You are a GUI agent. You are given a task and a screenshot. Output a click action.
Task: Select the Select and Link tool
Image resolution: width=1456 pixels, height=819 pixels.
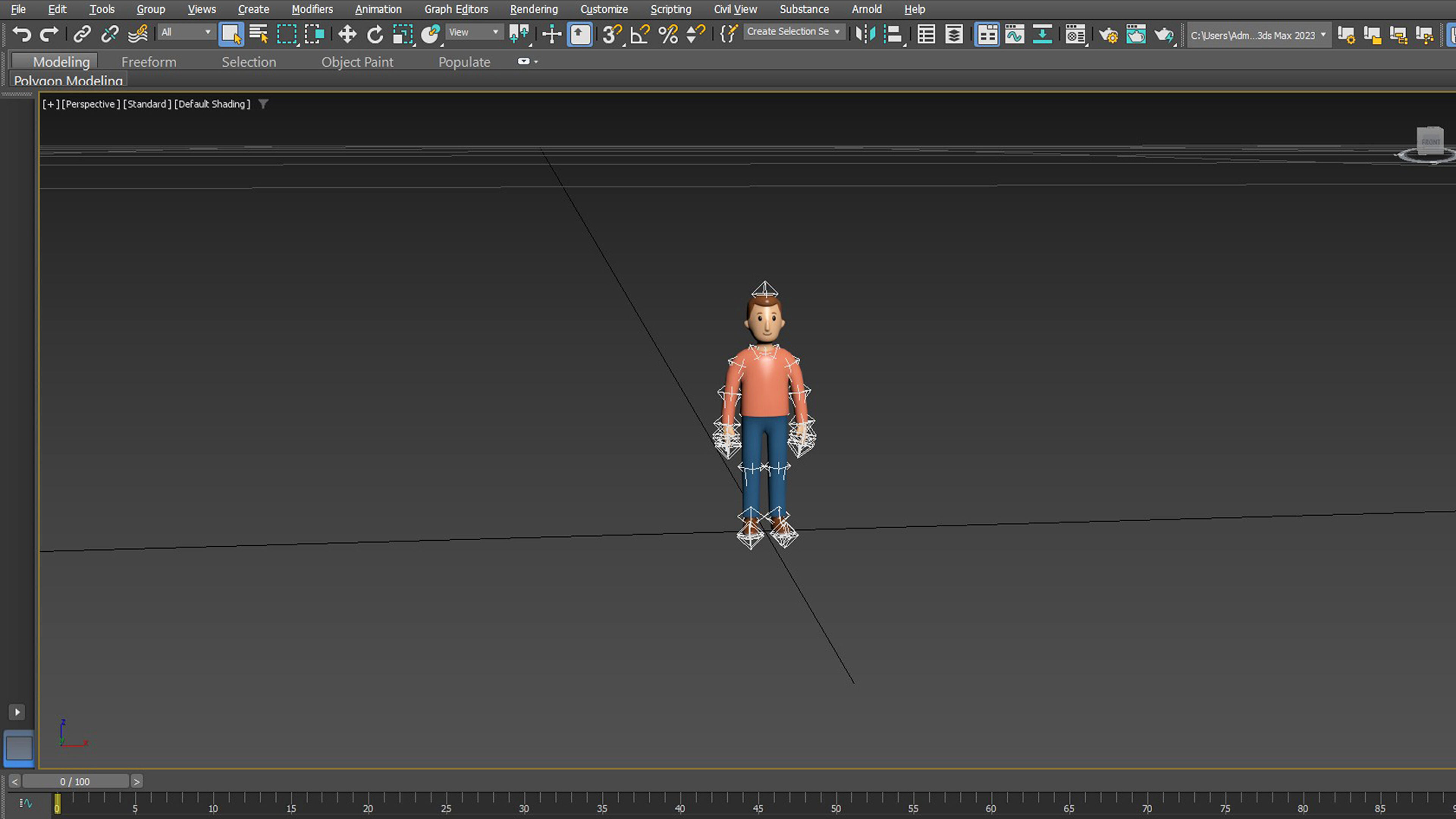click(83, 35)
